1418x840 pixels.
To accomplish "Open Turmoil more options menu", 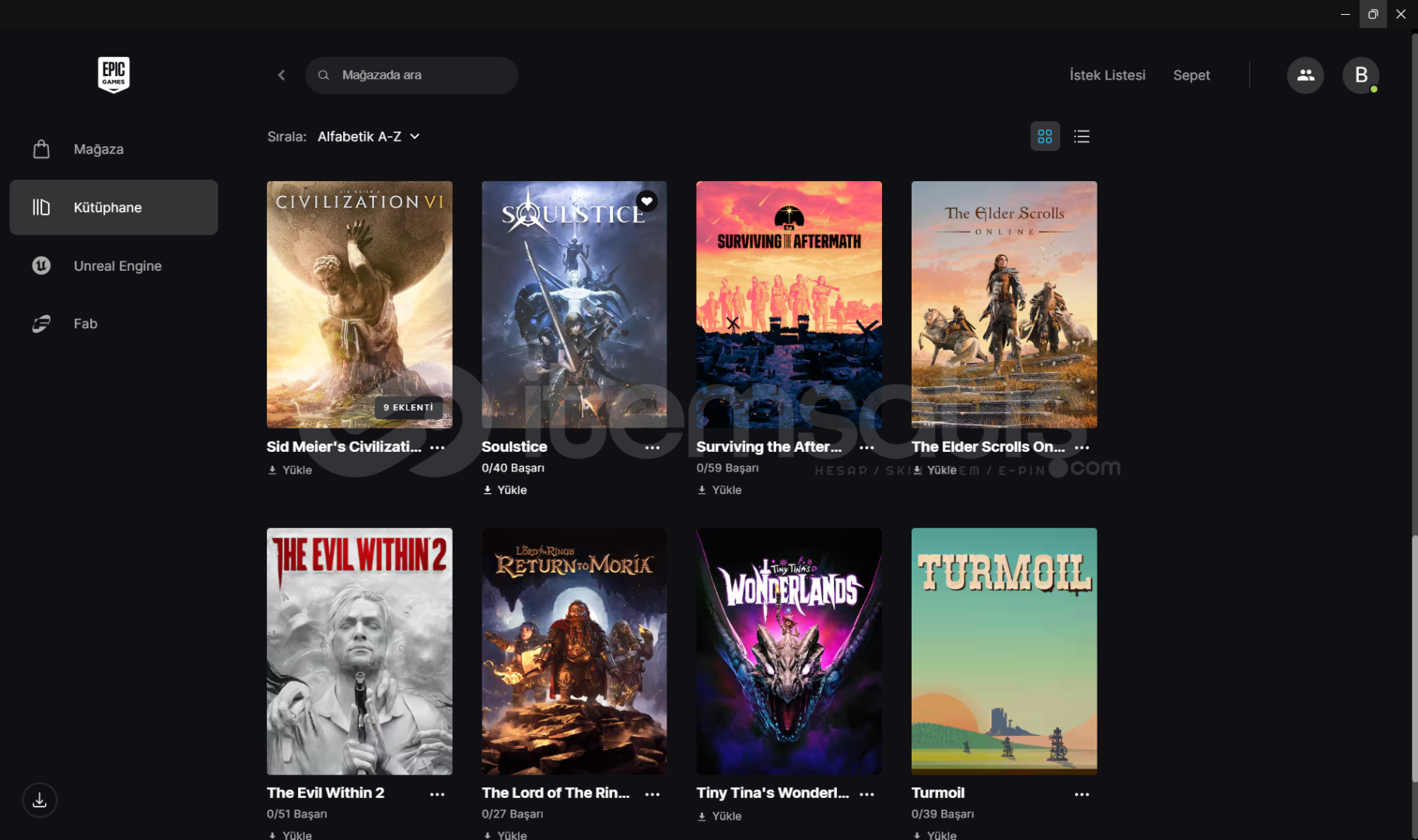I will [x=1081, y=794].
